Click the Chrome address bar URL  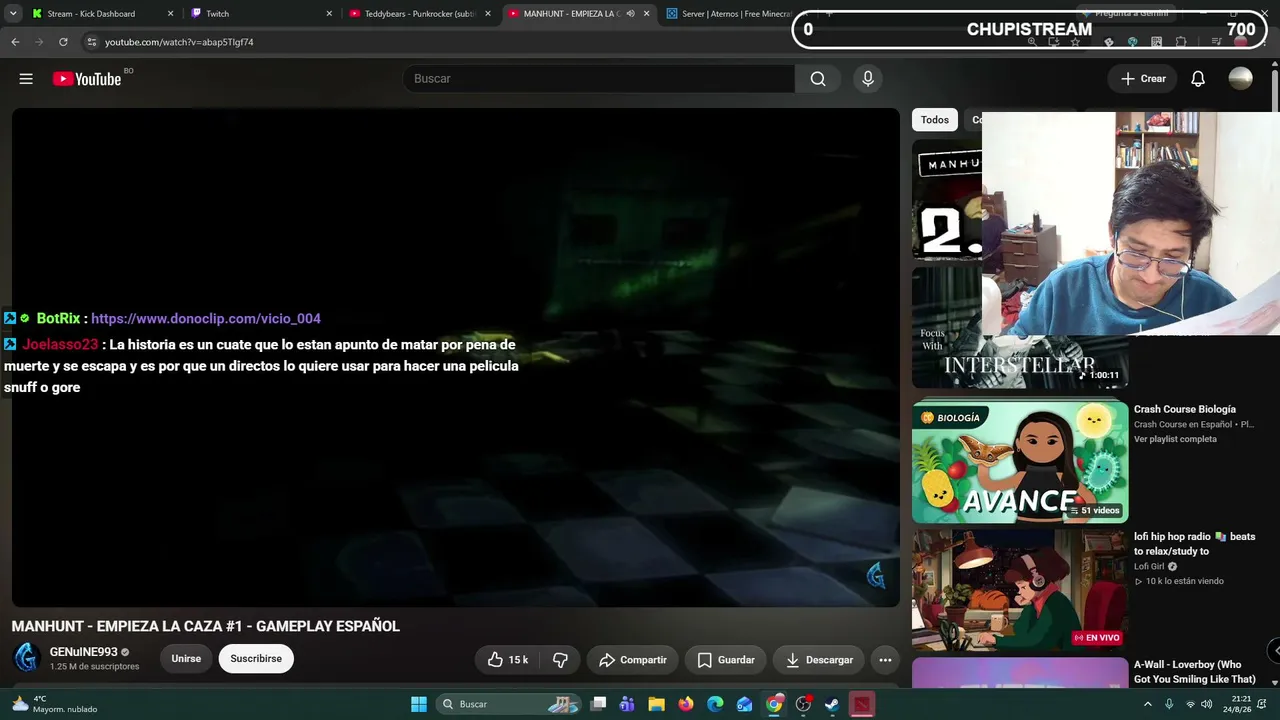coord(179,42)
